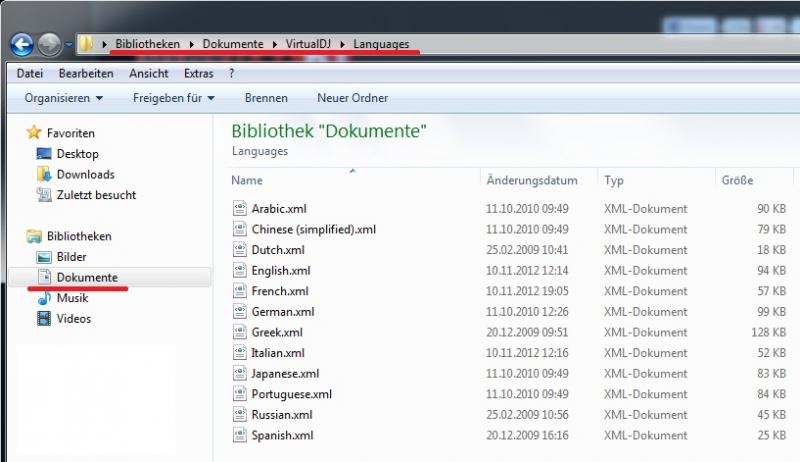The width and height of the screenshot is (800, 462).
Task: Click the German.xml file icon
Action: point(239,312)
